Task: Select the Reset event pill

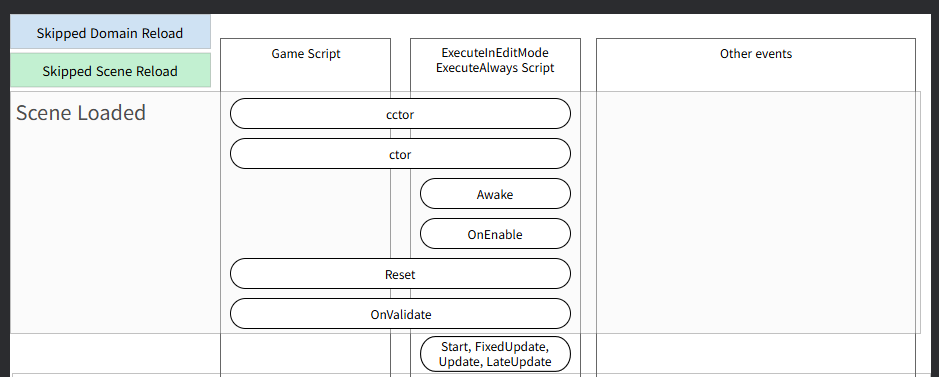Action: (400, 274)
